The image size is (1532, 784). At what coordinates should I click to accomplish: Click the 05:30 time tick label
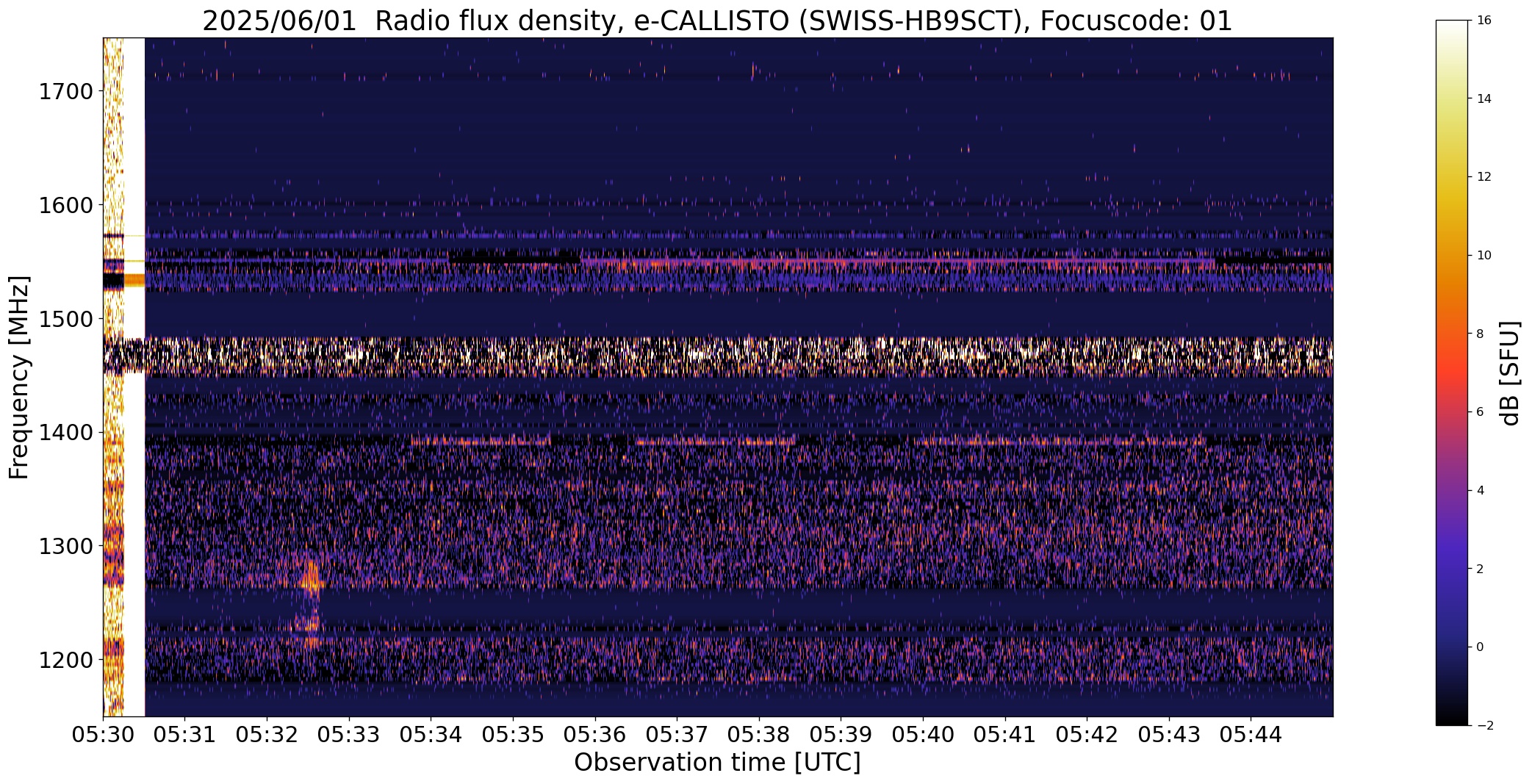pyautogui.click(x=103, y=735)
